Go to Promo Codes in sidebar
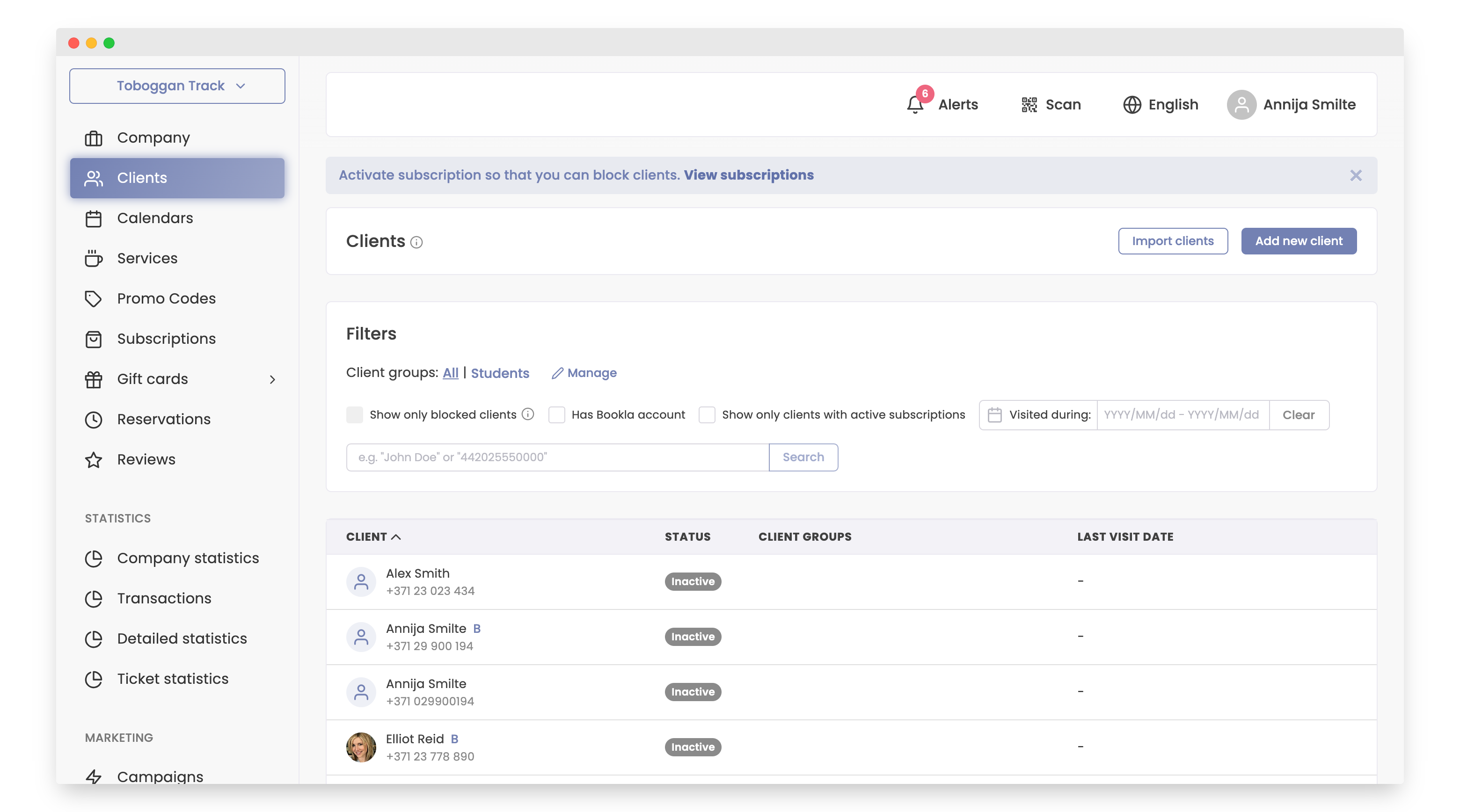The image size is (1460, 812). [x=166, y=298]
